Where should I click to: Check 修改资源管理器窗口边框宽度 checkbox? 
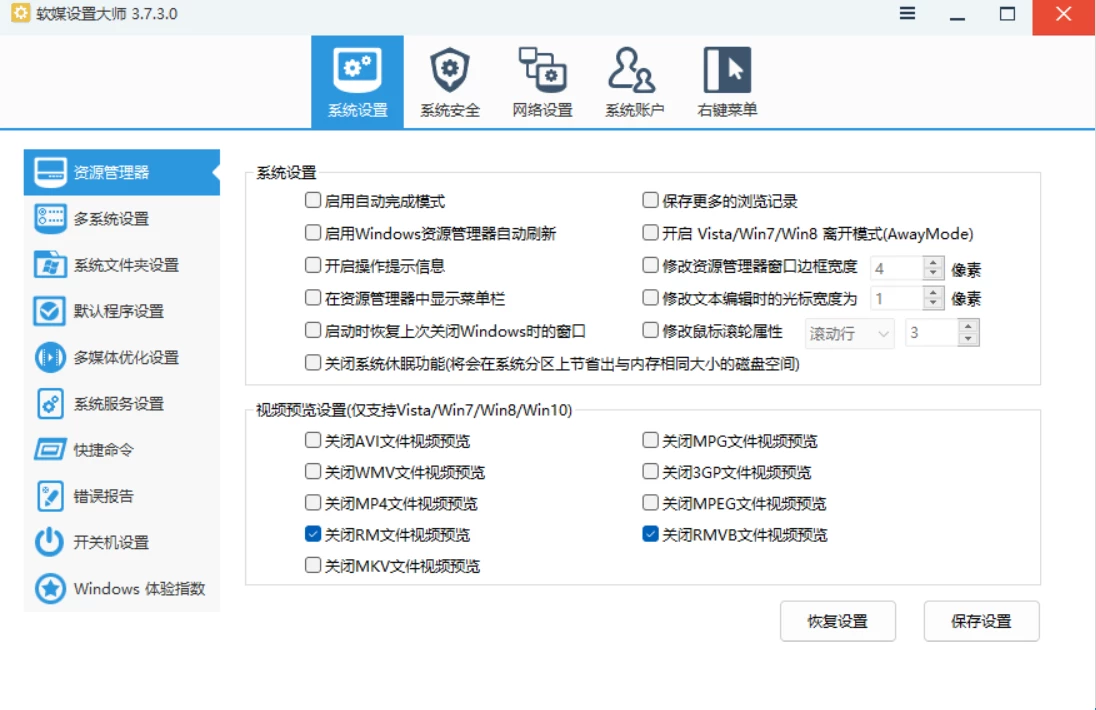[650, 266]
